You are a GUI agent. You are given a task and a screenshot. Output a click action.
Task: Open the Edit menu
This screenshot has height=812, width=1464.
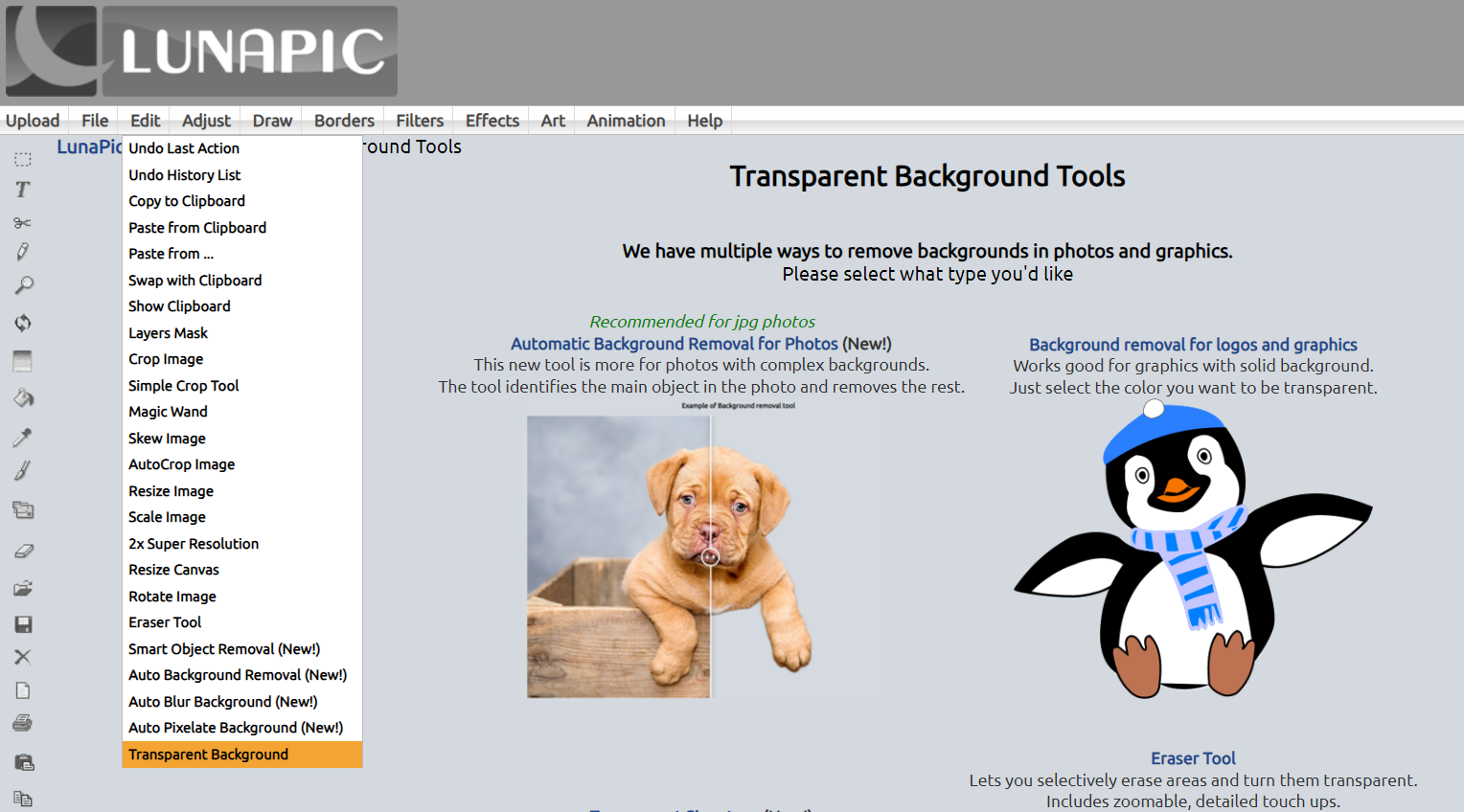click(x=146, y=121)
